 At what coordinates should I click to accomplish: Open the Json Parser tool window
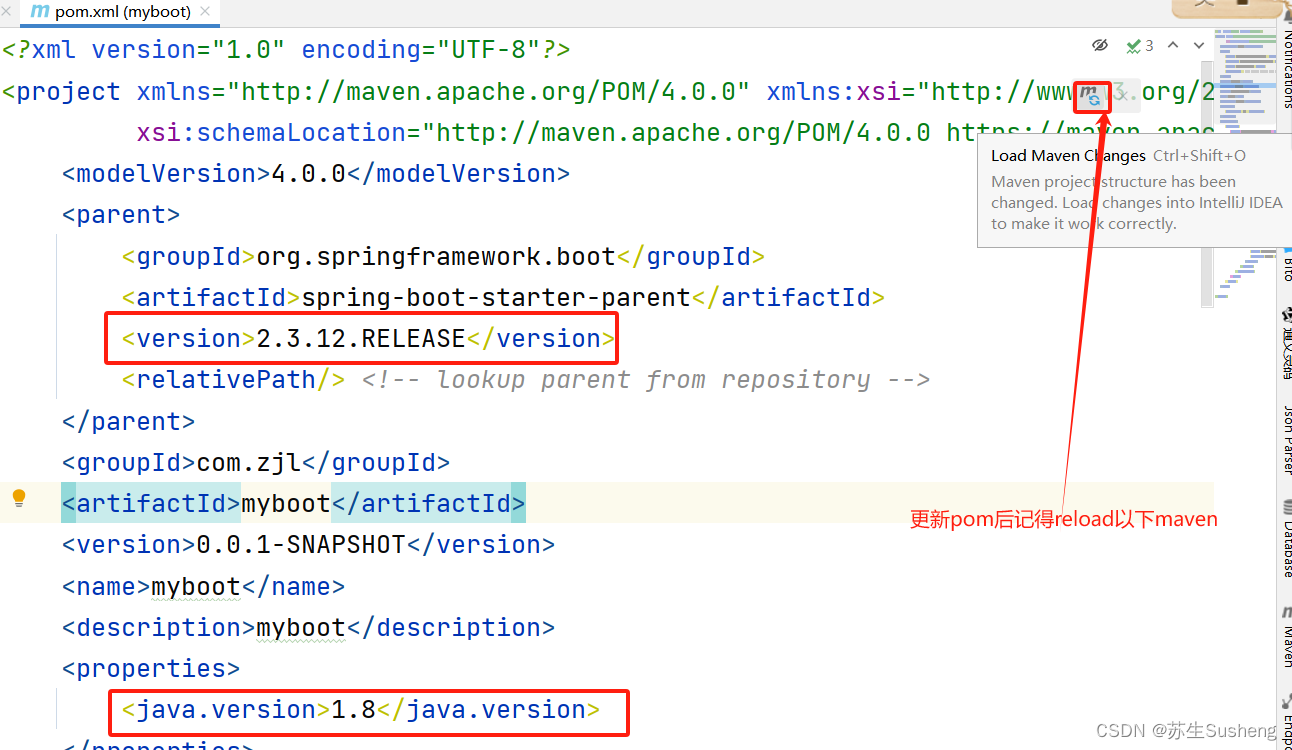(x=1286, y=440)
